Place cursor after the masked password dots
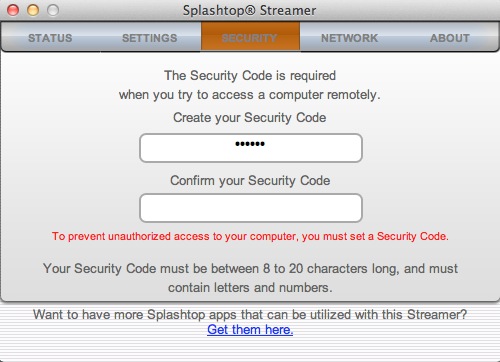 (266, 144)
